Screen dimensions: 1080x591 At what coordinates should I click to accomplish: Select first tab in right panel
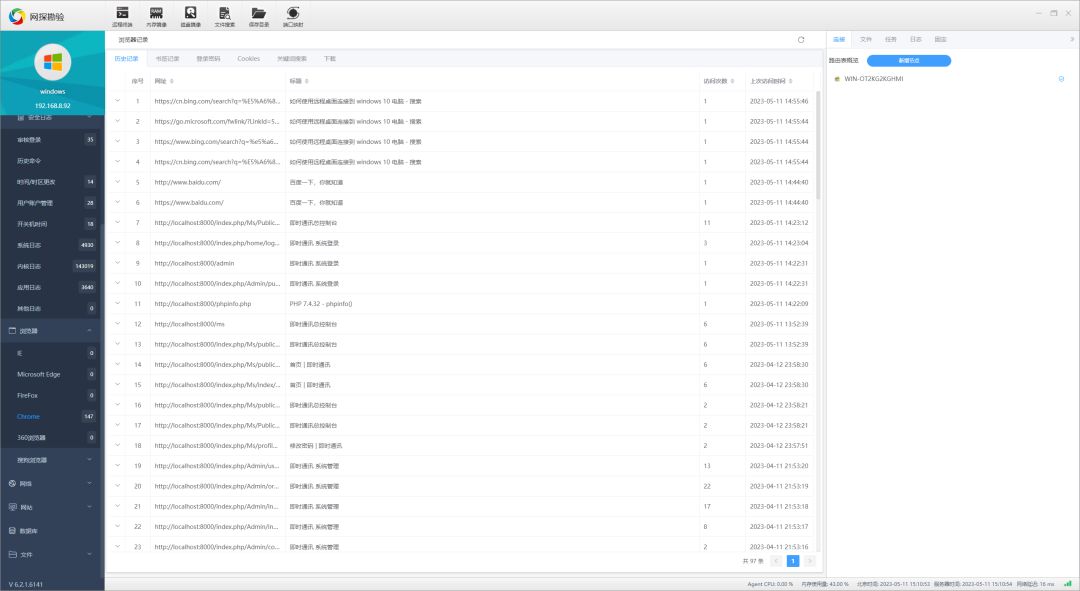point(839,39)
